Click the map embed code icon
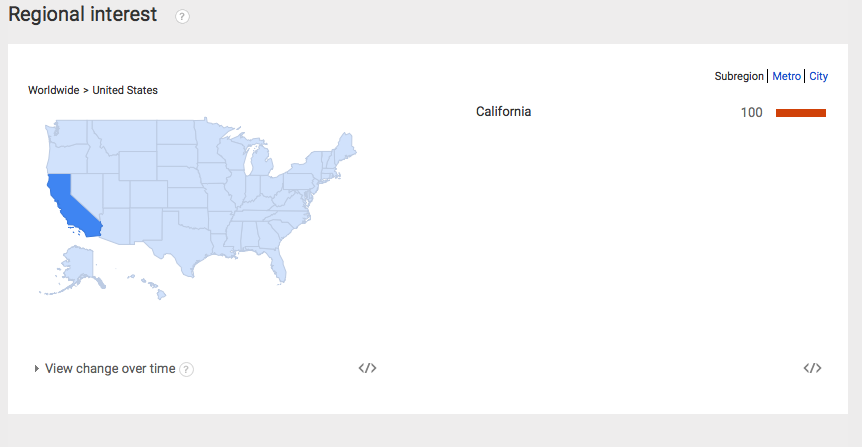This screenshot has width=862, height=447. pyautogui.click(x=367, y=368)
